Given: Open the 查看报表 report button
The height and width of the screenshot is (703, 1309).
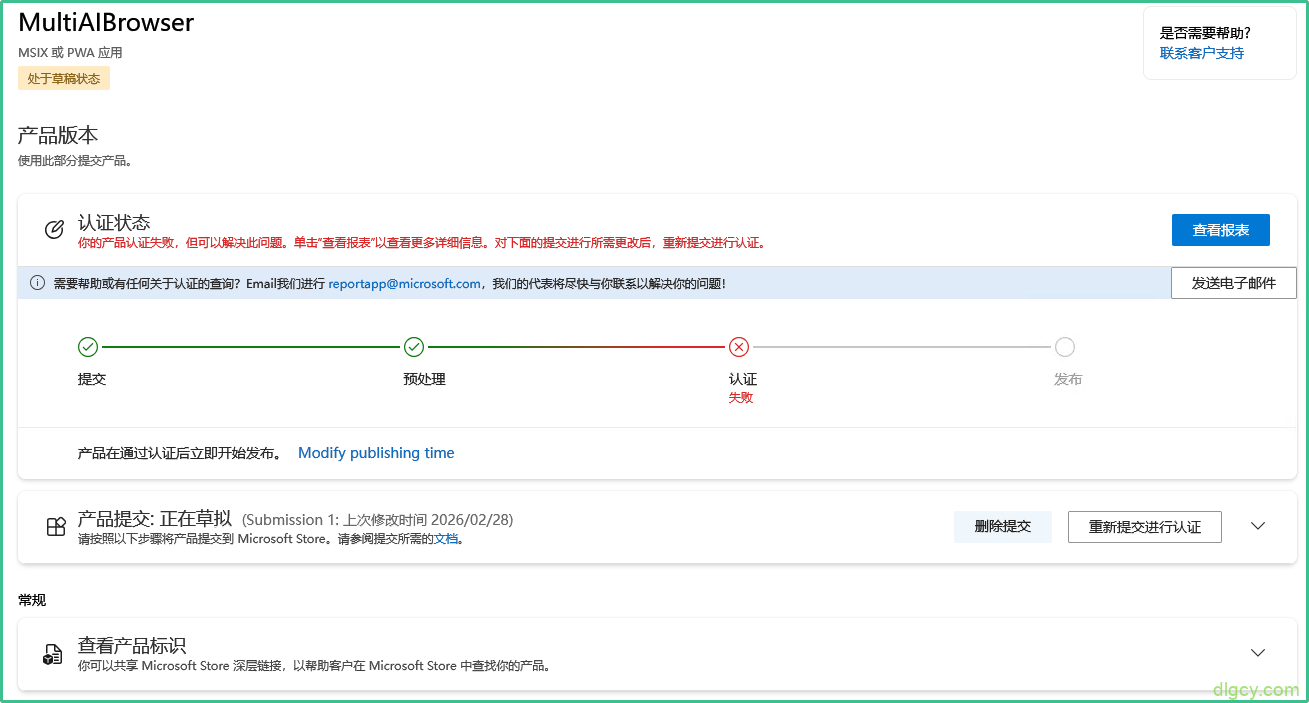Looking at the screenshot, I should [1220, 230].
